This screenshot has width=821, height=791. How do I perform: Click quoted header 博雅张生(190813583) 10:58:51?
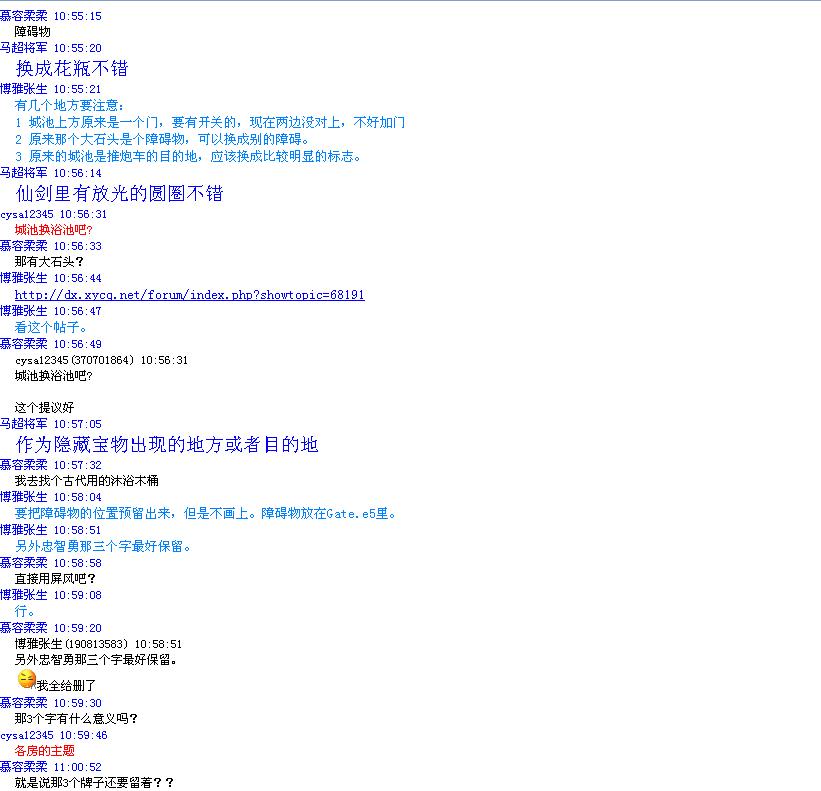tap(98, 644)
